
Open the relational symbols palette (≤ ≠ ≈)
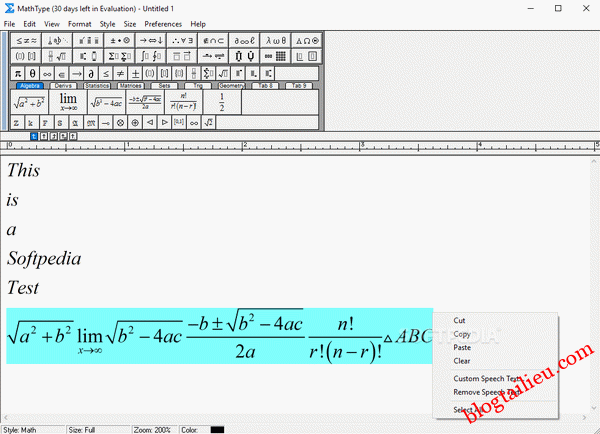point(26,40)
